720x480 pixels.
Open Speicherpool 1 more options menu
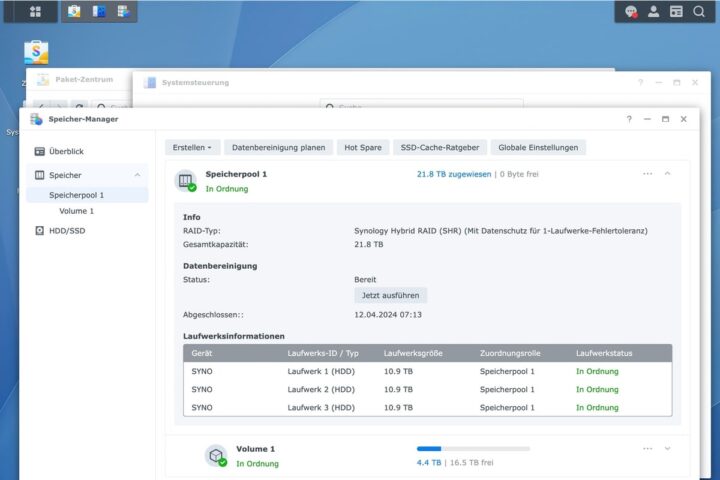(x=647, y=174)
